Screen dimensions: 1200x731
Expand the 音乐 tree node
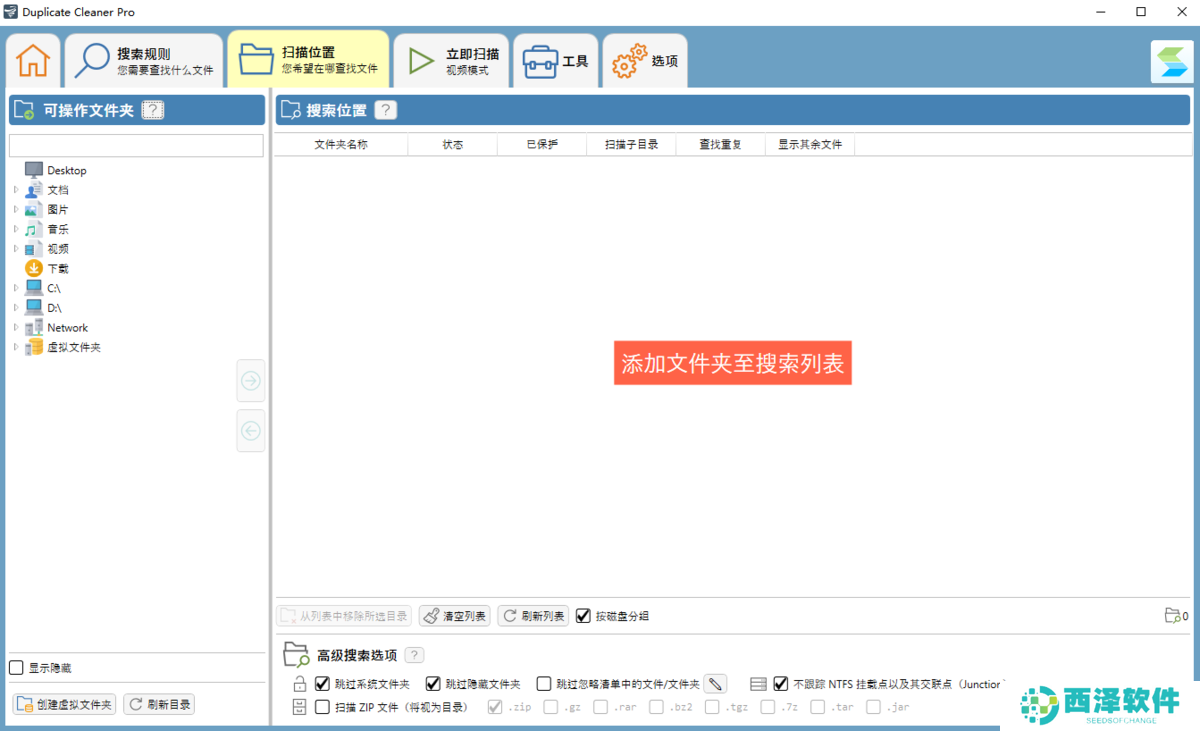(x=16, y=229)
